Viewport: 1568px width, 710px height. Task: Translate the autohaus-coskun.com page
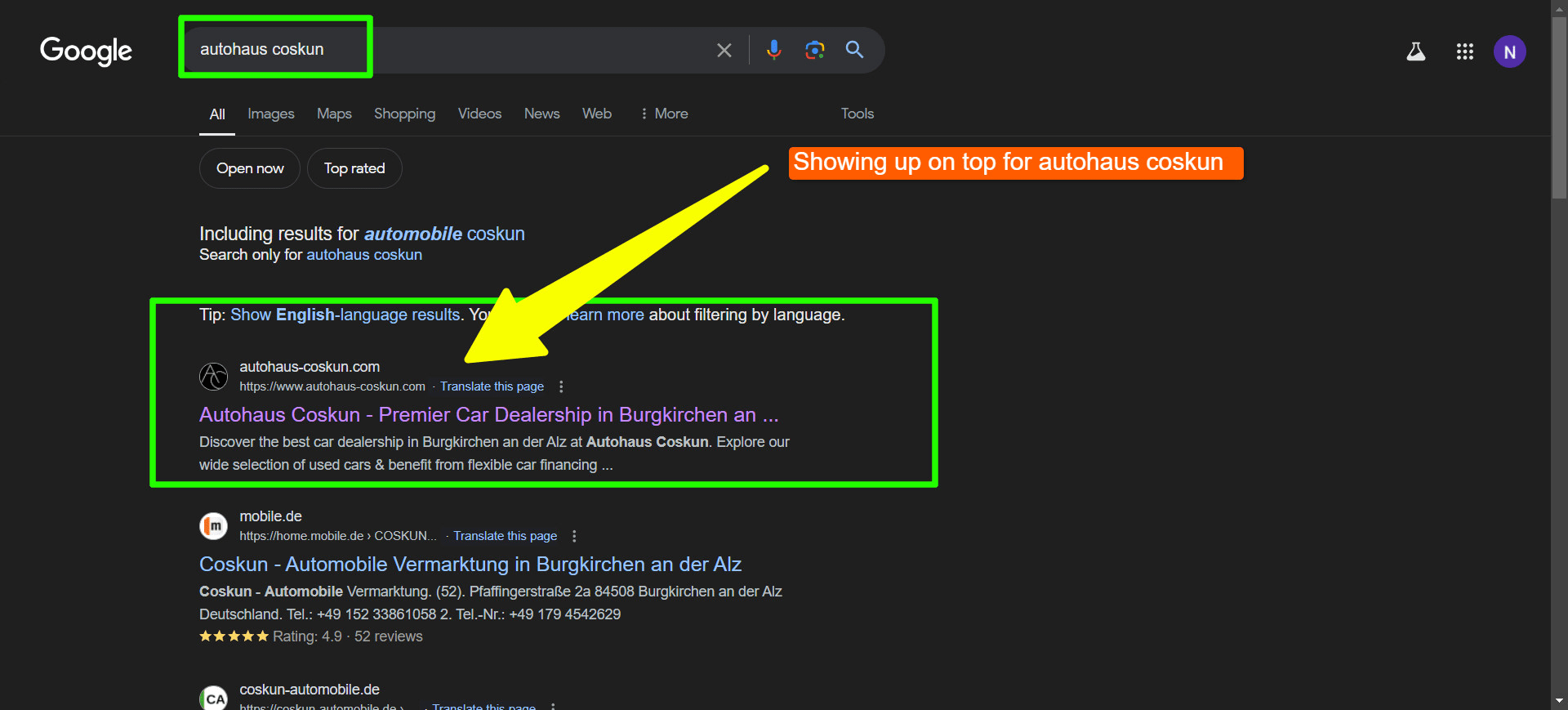[x=492, y=386]
